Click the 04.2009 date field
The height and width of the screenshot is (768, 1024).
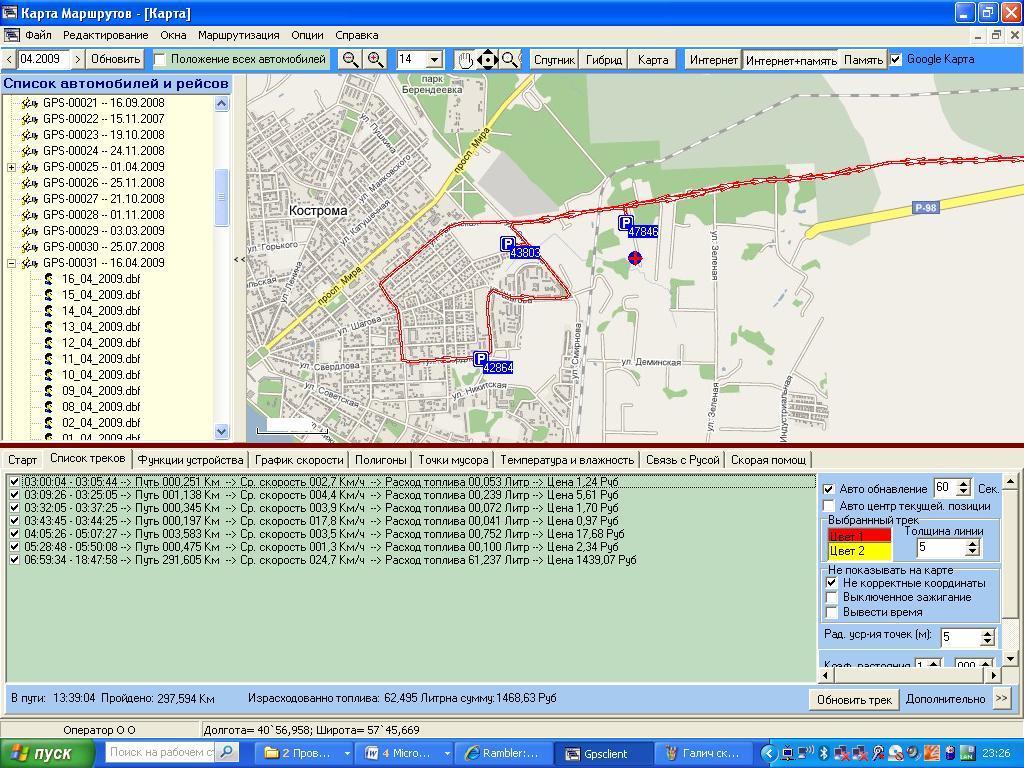coord(42,59)
